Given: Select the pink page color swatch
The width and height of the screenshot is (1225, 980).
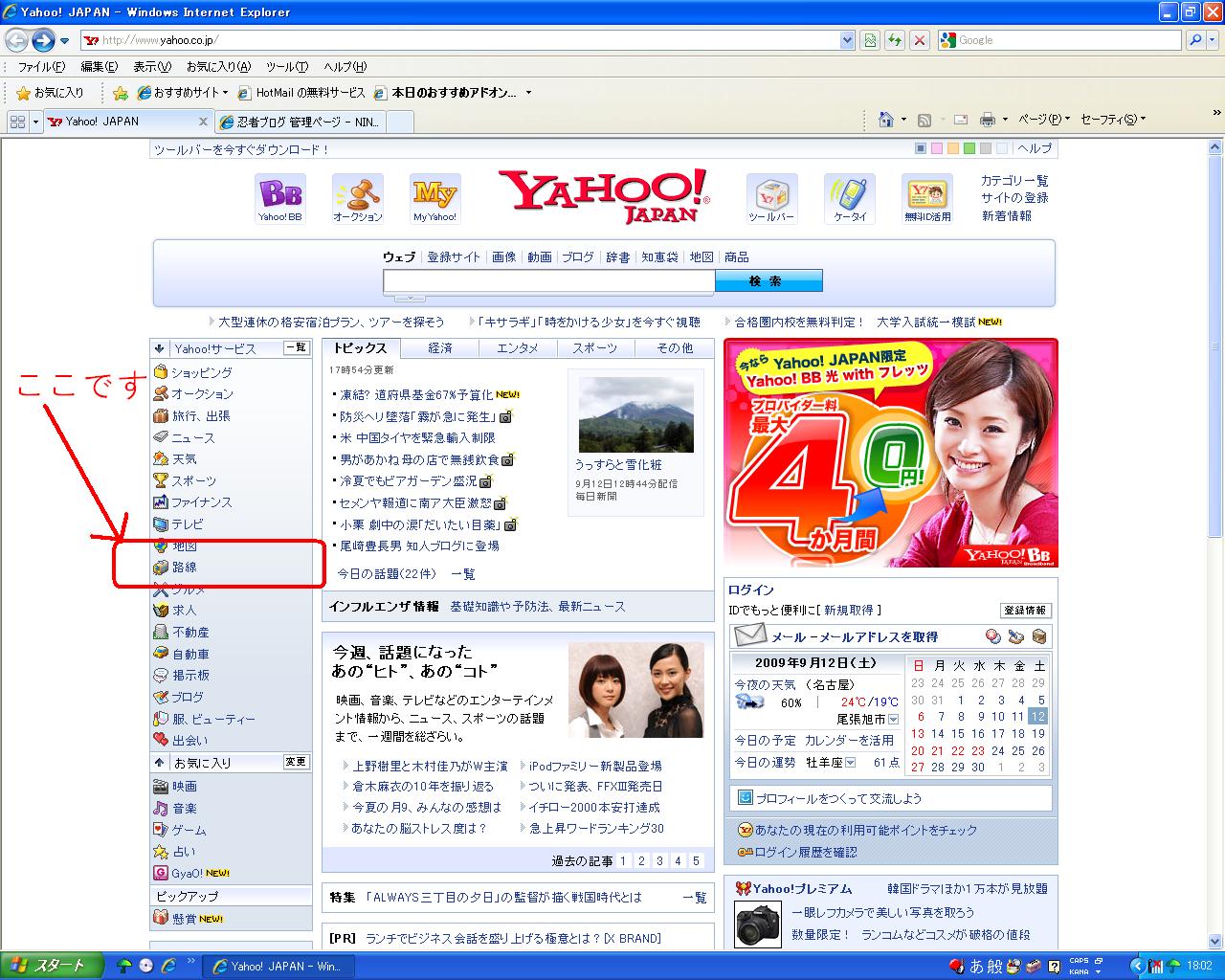Looking at the screenshot, I should pos(937,148).
